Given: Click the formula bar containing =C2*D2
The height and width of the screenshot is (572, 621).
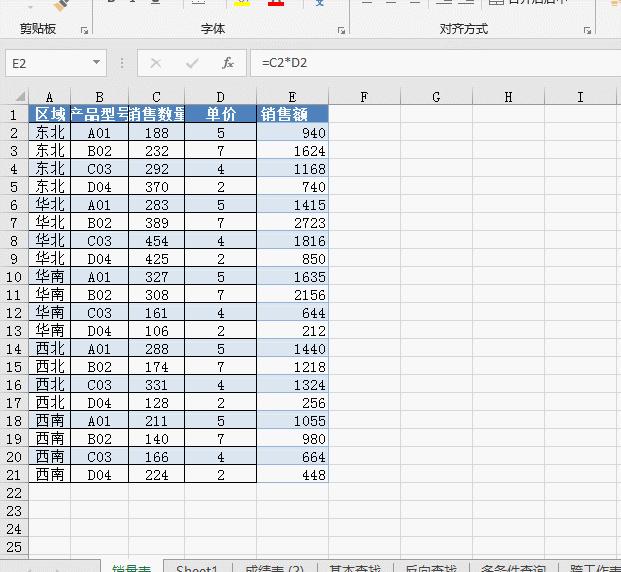Looking at the screenshot, I should tap(436, 63).
